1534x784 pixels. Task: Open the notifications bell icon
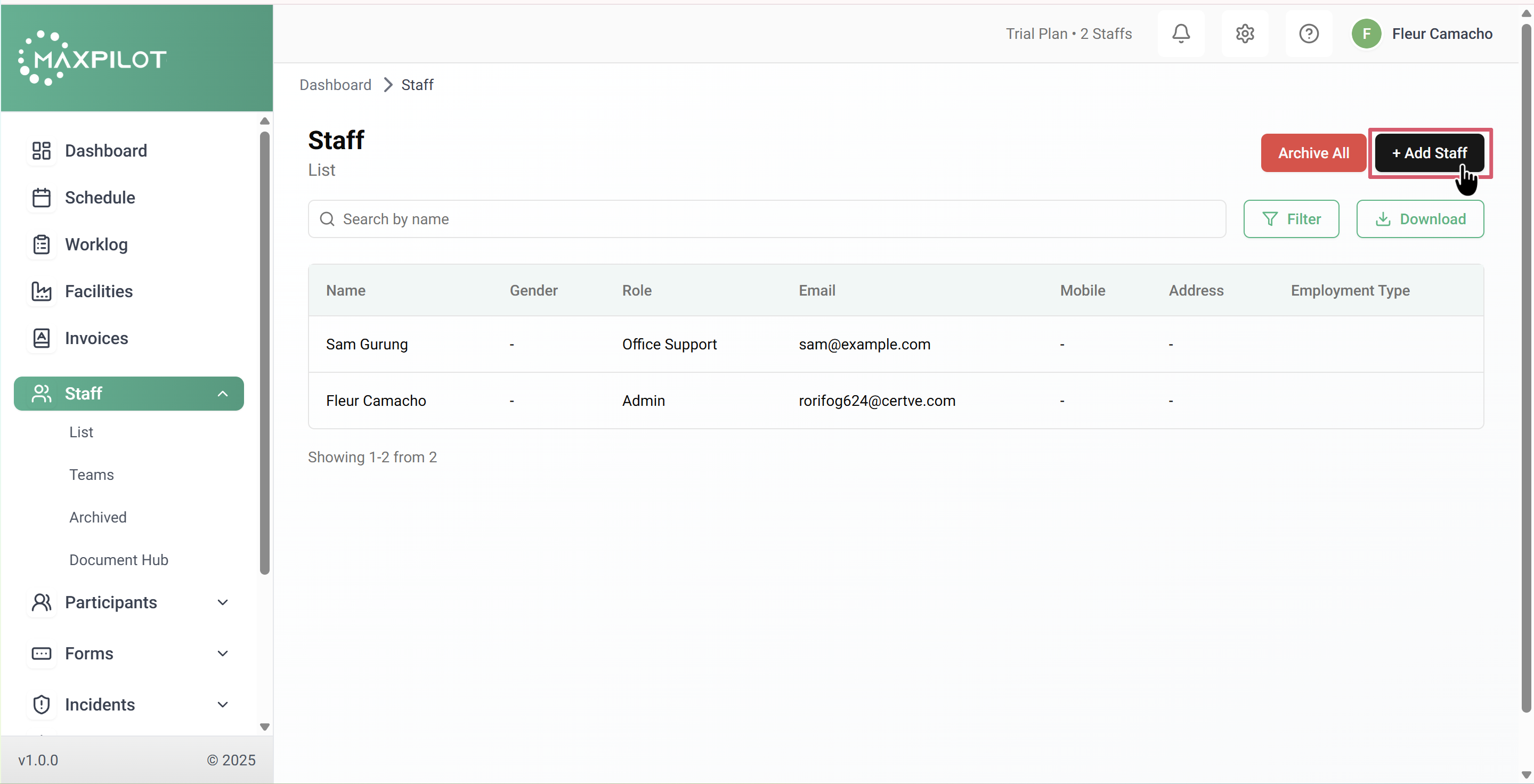click(1180, 34)
